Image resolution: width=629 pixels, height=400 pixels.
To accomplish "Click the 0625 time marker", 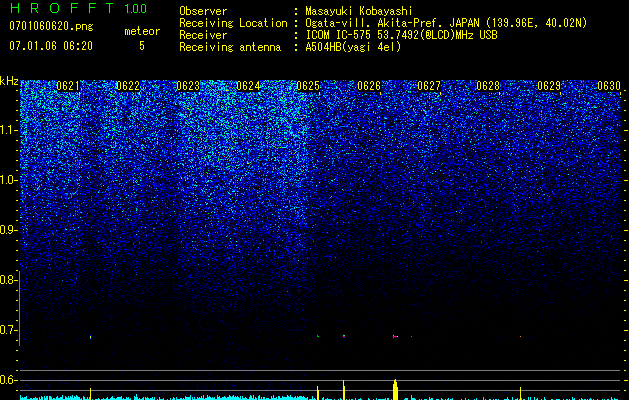I will [x=308, y=86].
